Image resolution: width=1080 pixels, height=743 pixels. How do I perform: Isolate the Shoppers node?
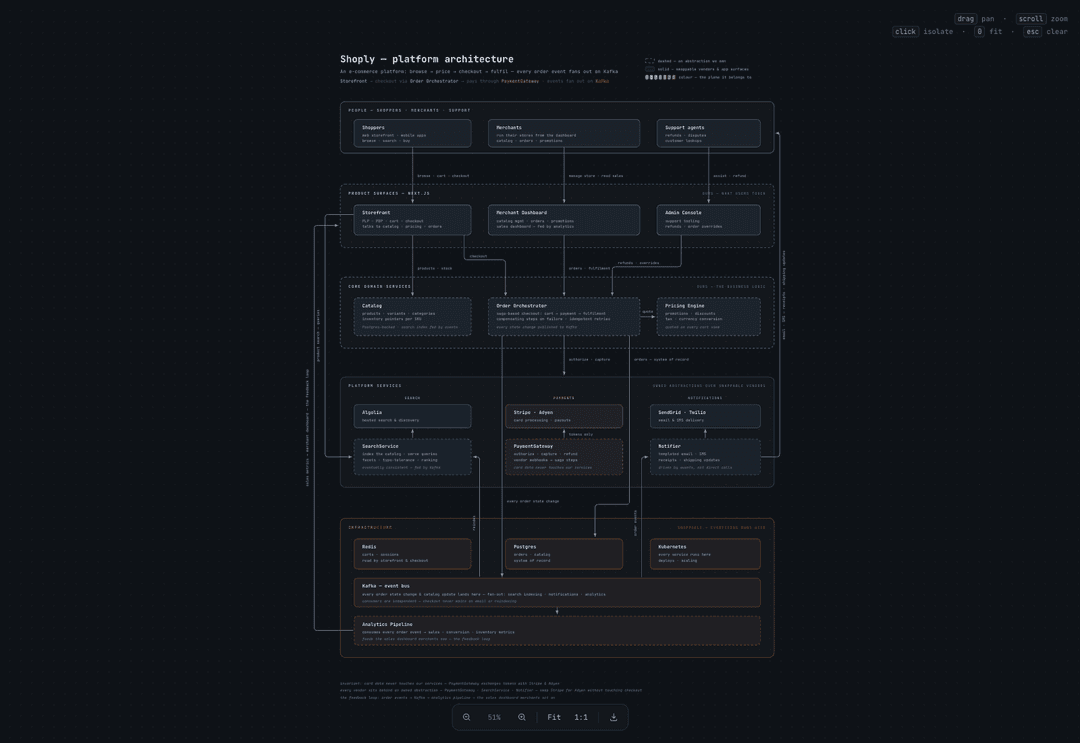(413, 134)
